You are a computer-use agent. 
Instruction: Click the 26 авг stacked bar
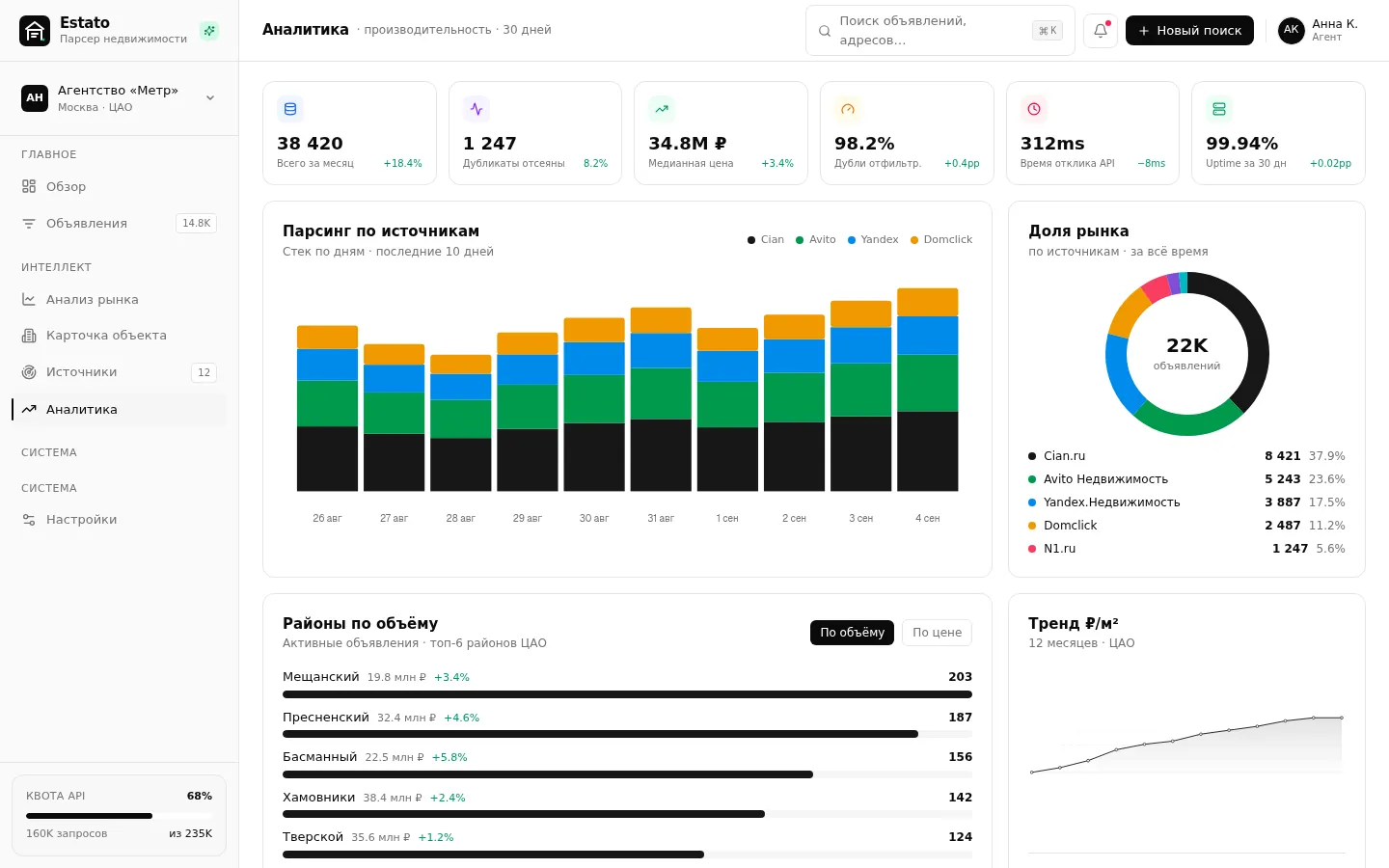[328, 408]
